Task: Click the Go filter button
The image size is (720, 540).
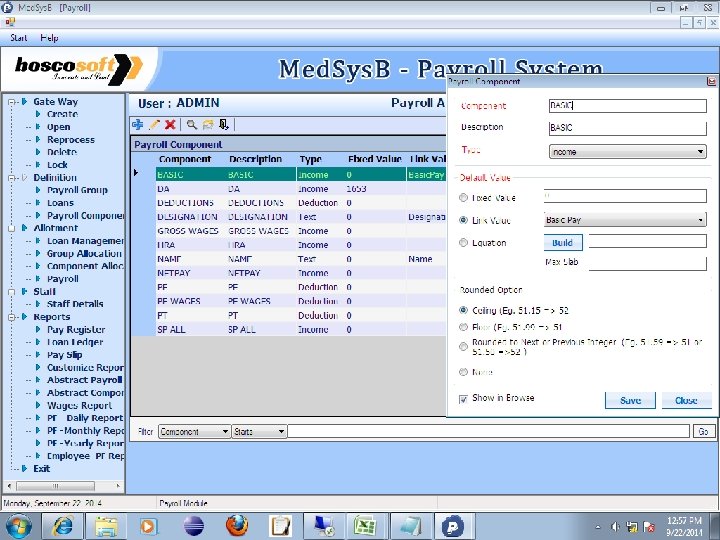Action: 703,432
